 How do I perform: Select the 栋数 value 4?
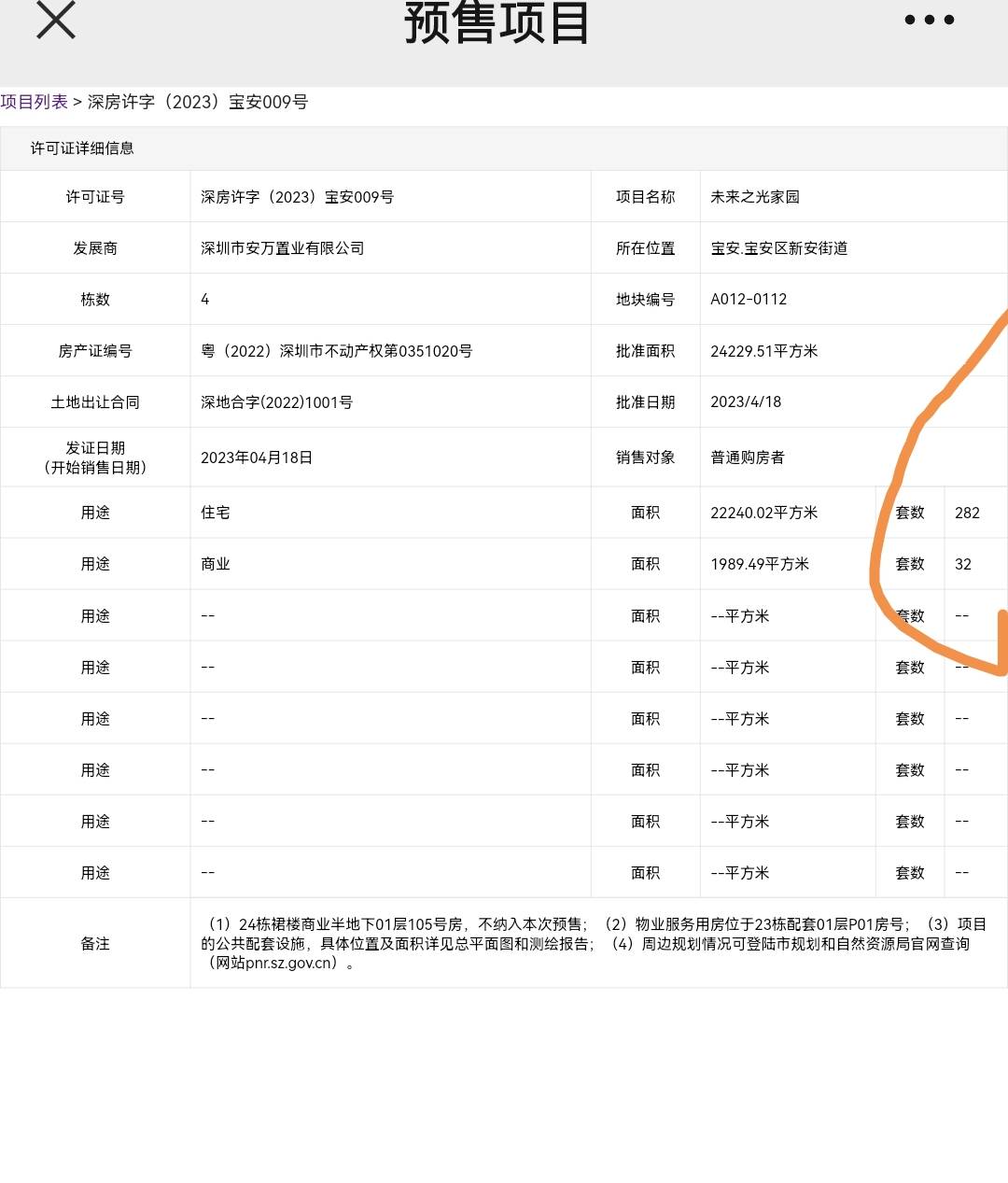point(205,299)
